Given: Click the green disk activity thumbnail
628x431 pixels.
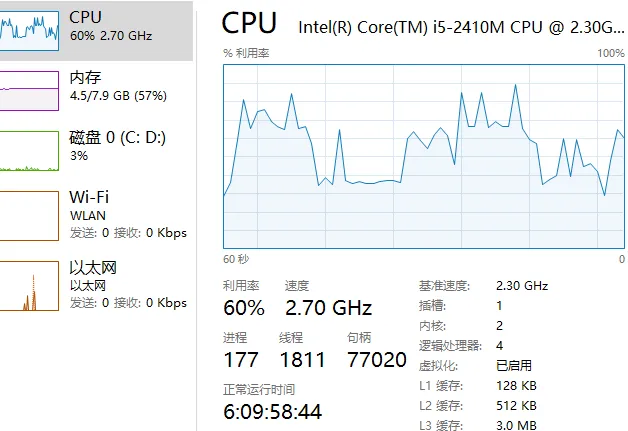Looking at the screenshot, I should [x=29, y=151].
